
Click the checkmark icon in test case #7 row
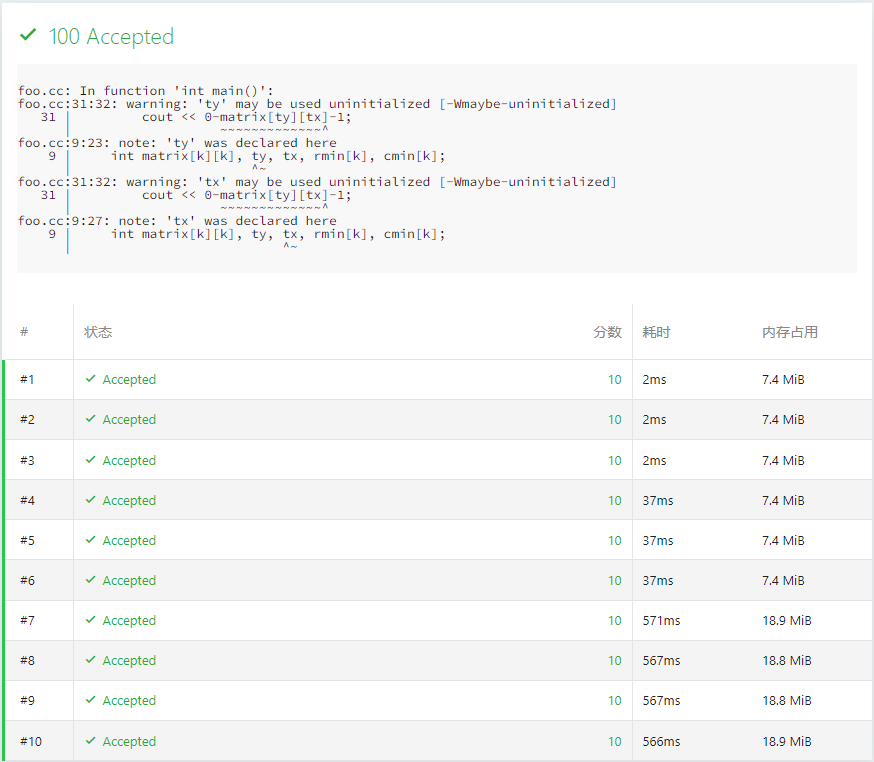[91, 621]
